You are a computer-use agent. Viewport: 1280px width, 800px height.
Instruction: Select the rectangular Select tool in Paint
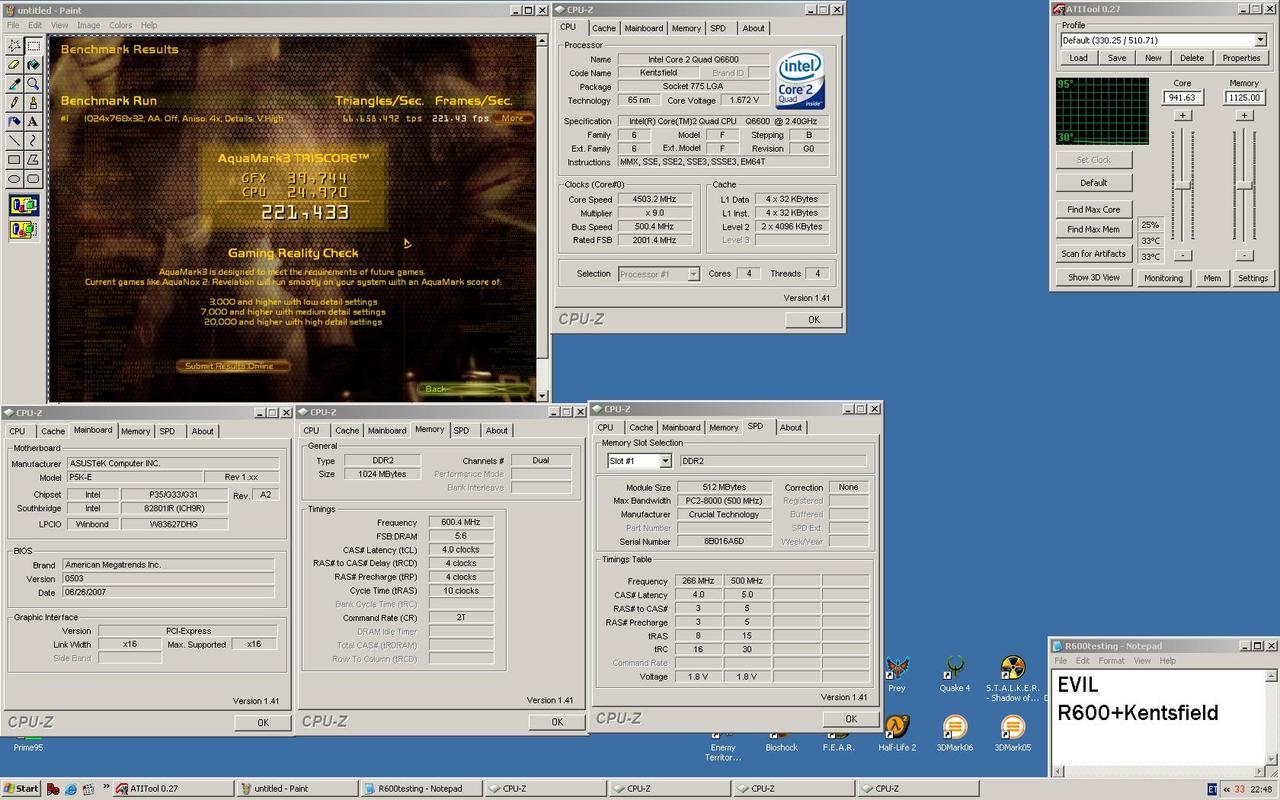click(33, 46)
